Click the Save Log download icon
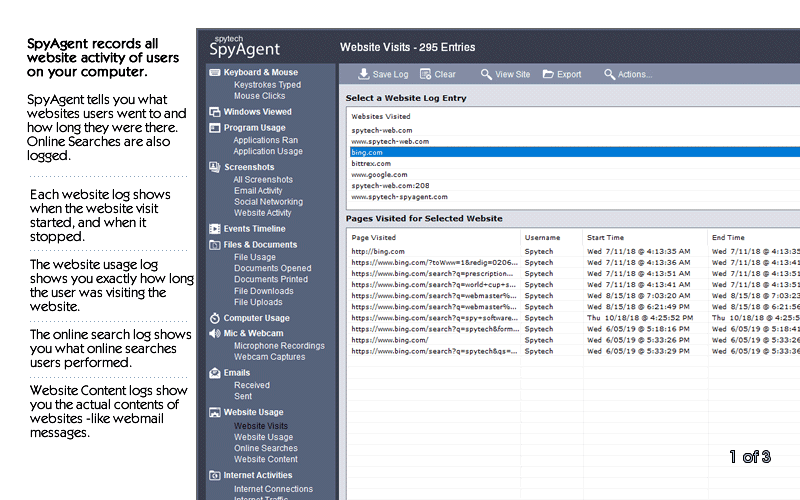Viewport: 800px width, 500px height. click(363, 74)
